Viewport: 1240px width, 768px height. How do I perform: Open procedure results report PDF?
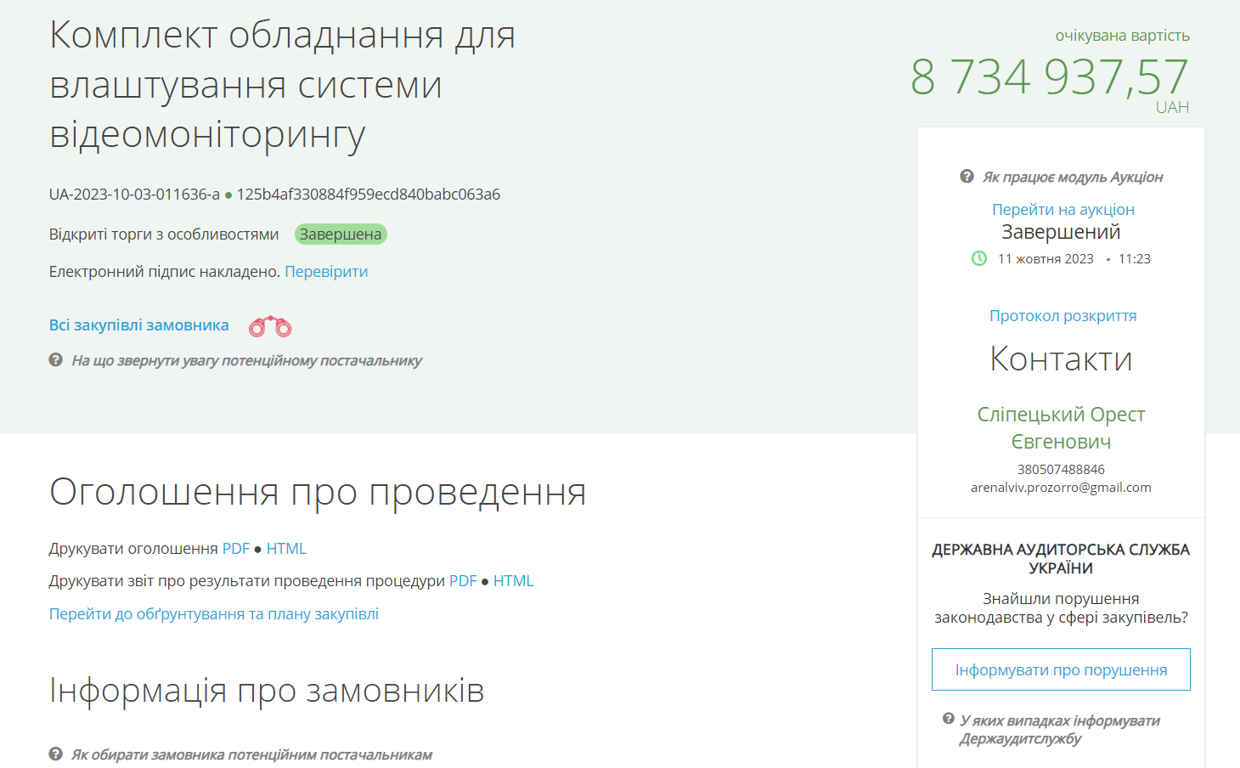pyautogui.click(x=463, y=581)
